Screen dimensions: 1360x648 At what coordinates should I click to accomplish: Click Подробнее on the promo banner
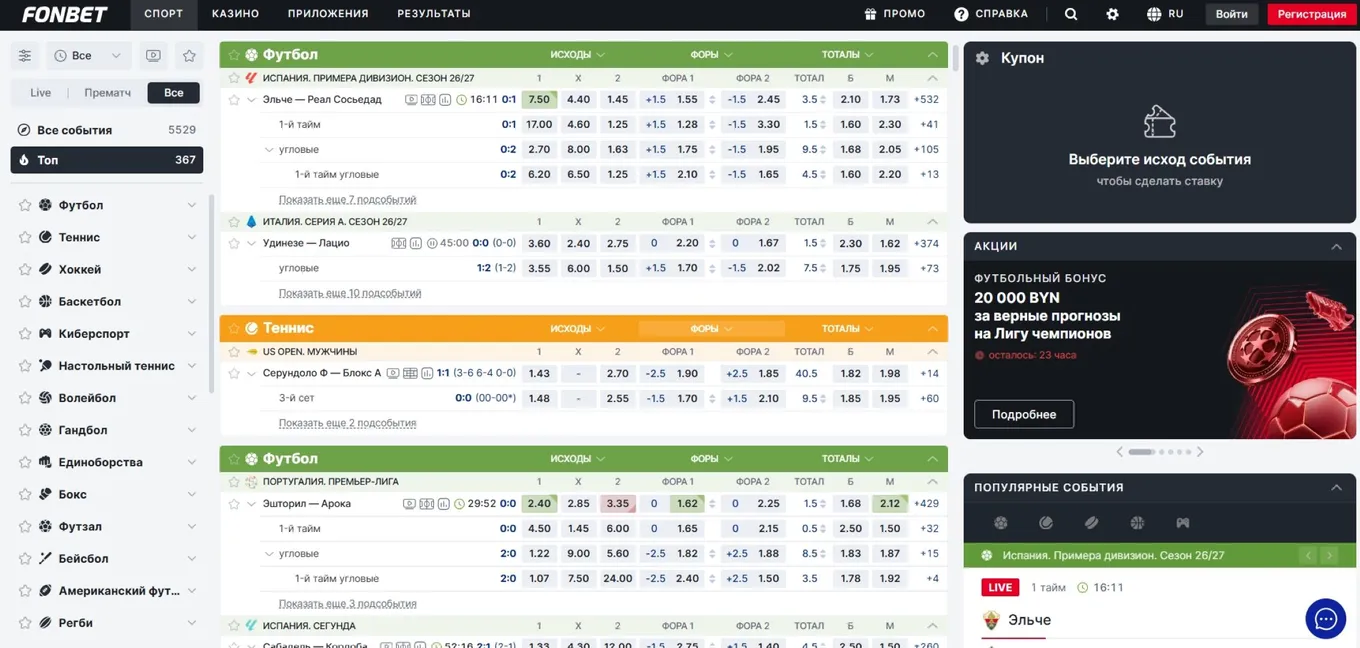point(1024,414)
